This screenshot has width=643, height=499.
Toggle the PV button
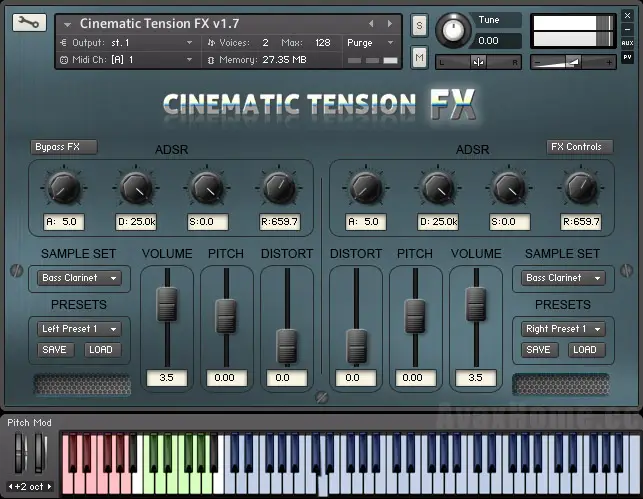tap(627, 57)
